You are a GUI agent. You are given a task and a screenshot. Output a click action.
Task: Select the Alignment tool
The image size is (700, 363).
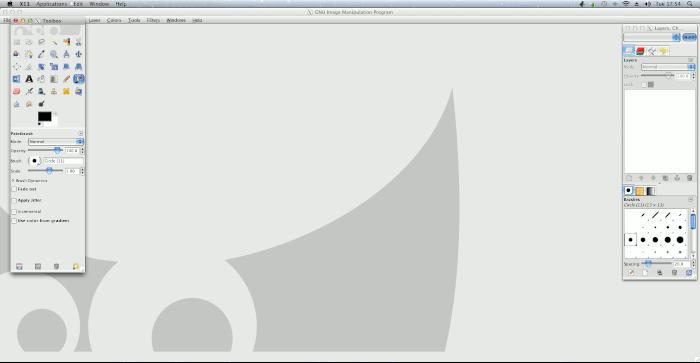(17, 67)
